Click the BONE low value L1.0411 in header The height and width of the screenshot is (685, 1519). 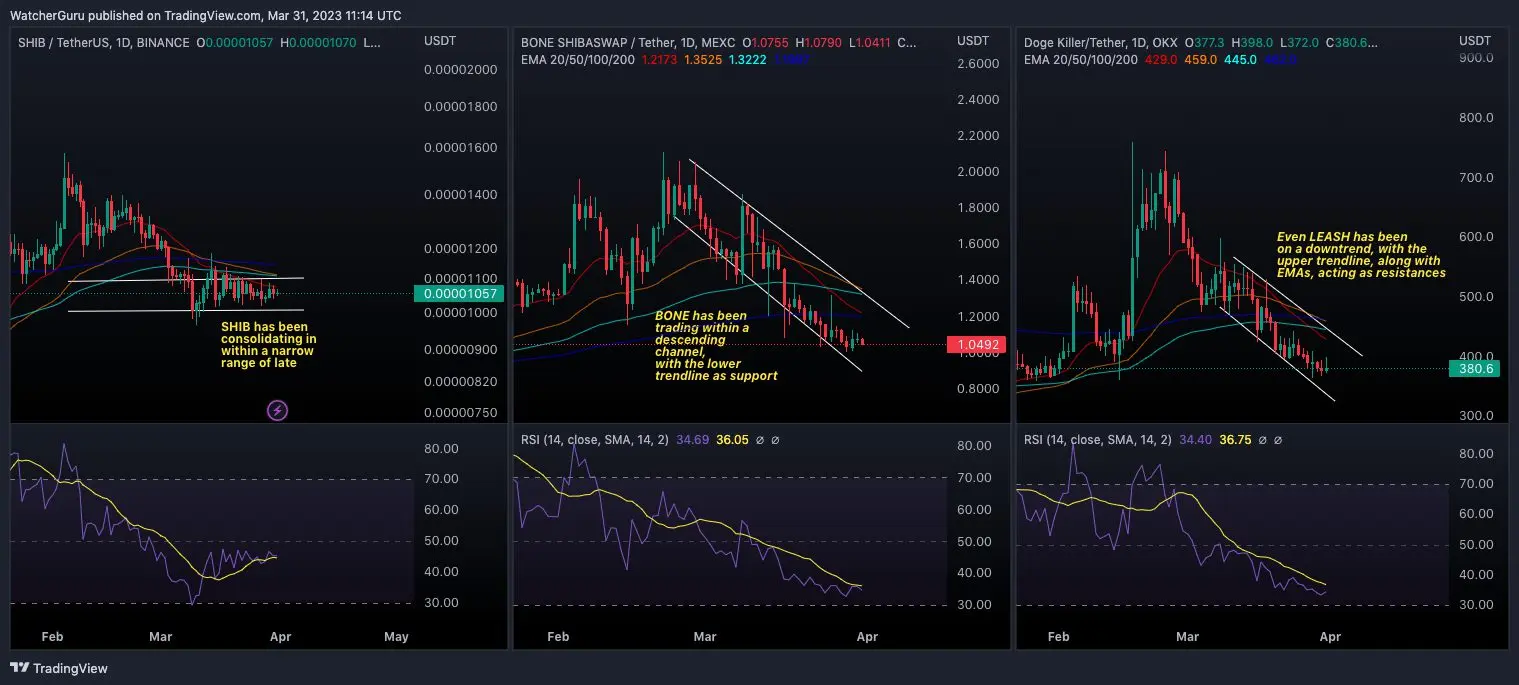pos(869,43)
